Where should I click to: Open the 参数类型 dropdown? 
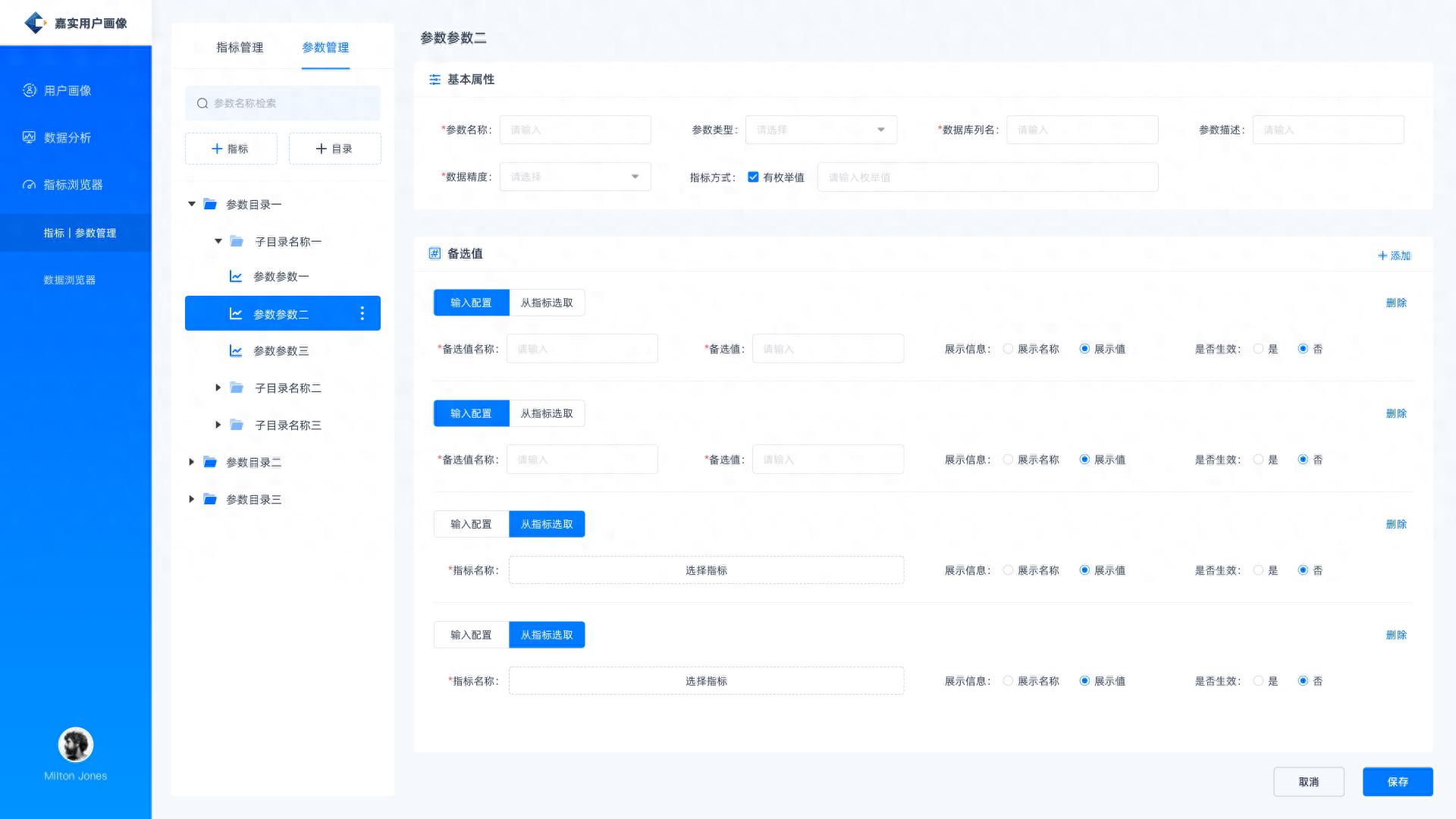pos(821,130)
